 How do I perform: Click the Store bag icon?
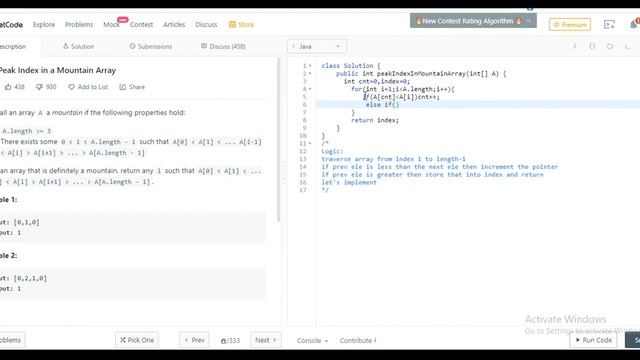(232, 24)
